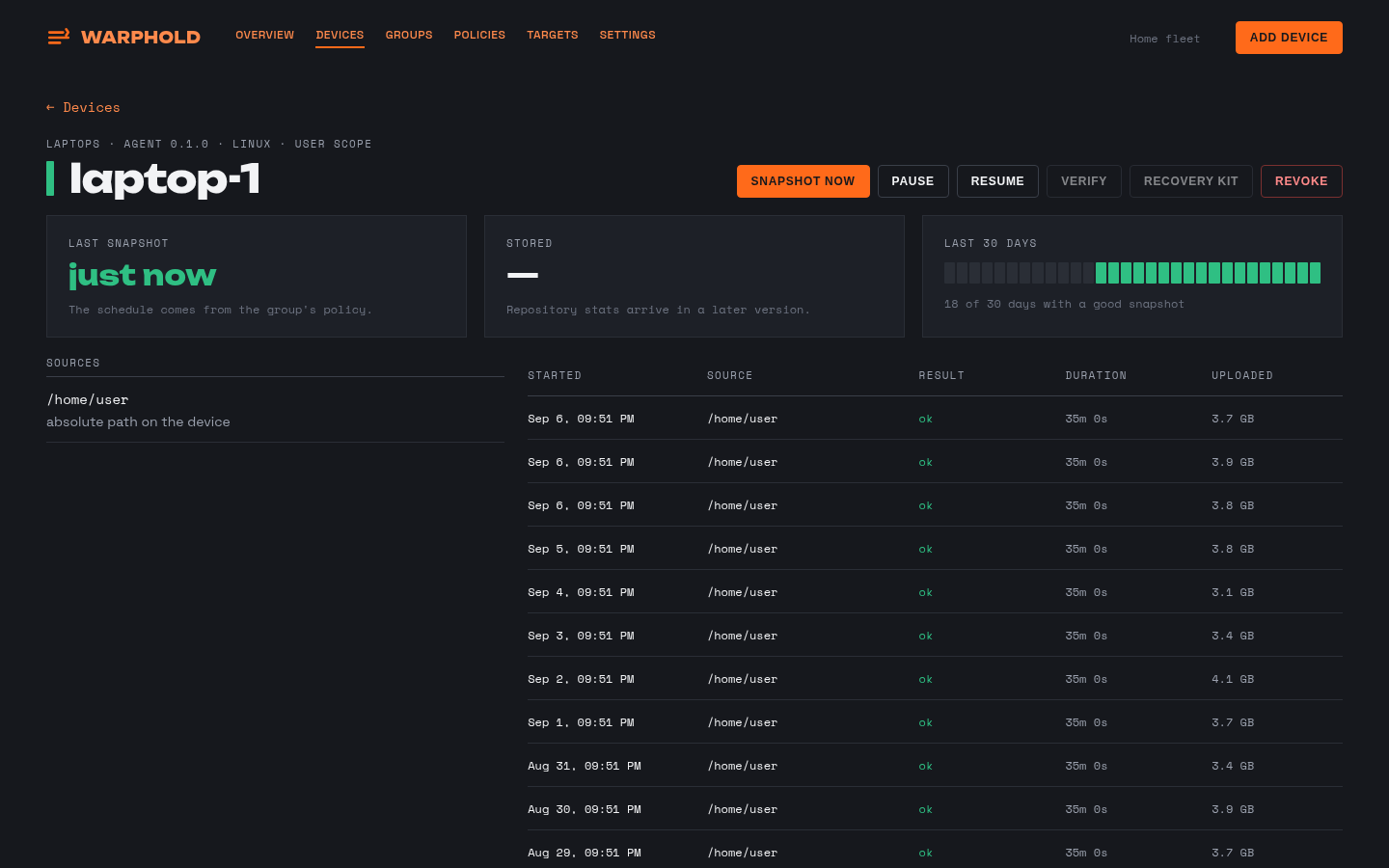The image size is (1389, 868).
Task: Open the Overview tab
Action: click(x=264, y=35)
